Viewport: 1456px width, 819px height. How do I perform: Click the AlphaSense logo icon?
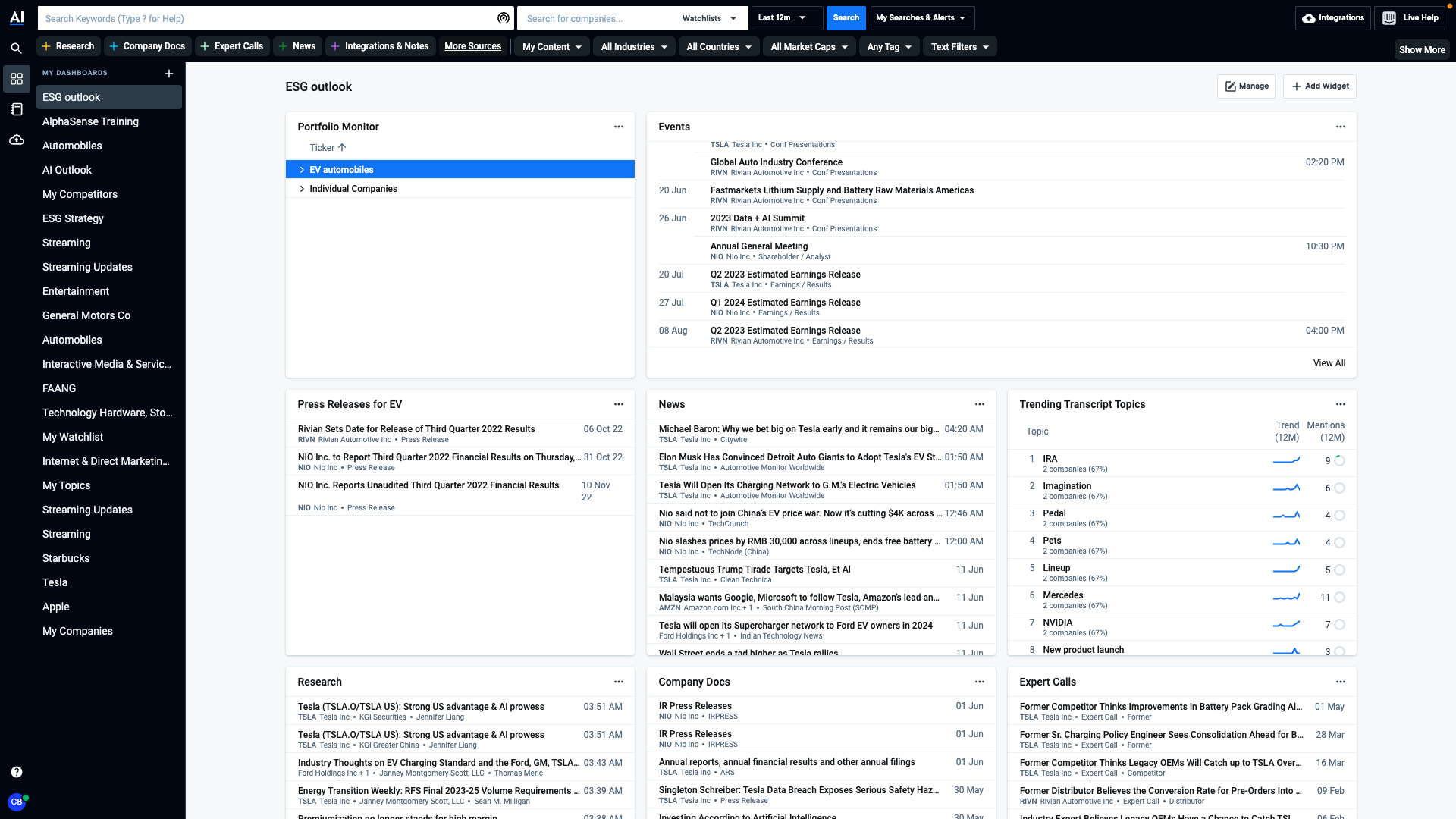(17, 17)
